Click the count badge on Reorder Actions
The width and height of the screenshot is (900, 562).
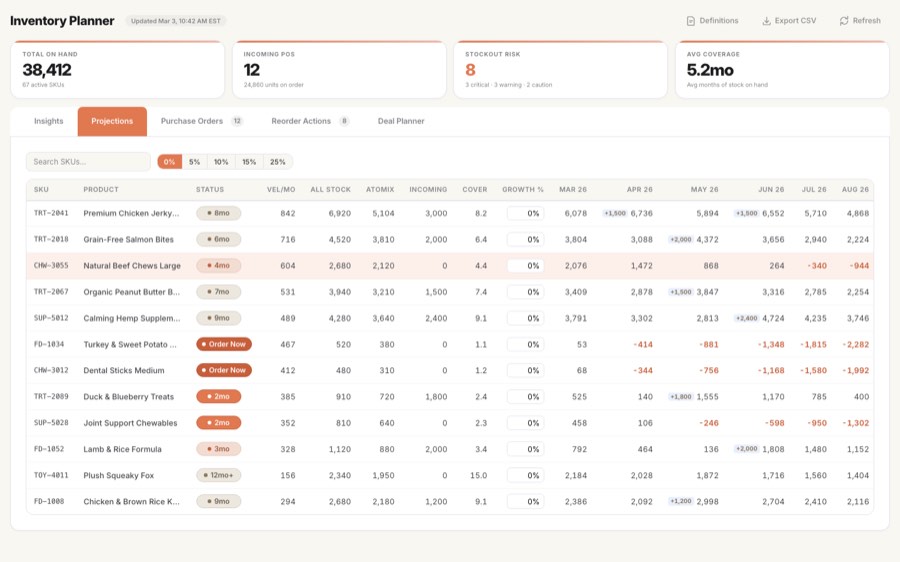(x=344, y=121)
